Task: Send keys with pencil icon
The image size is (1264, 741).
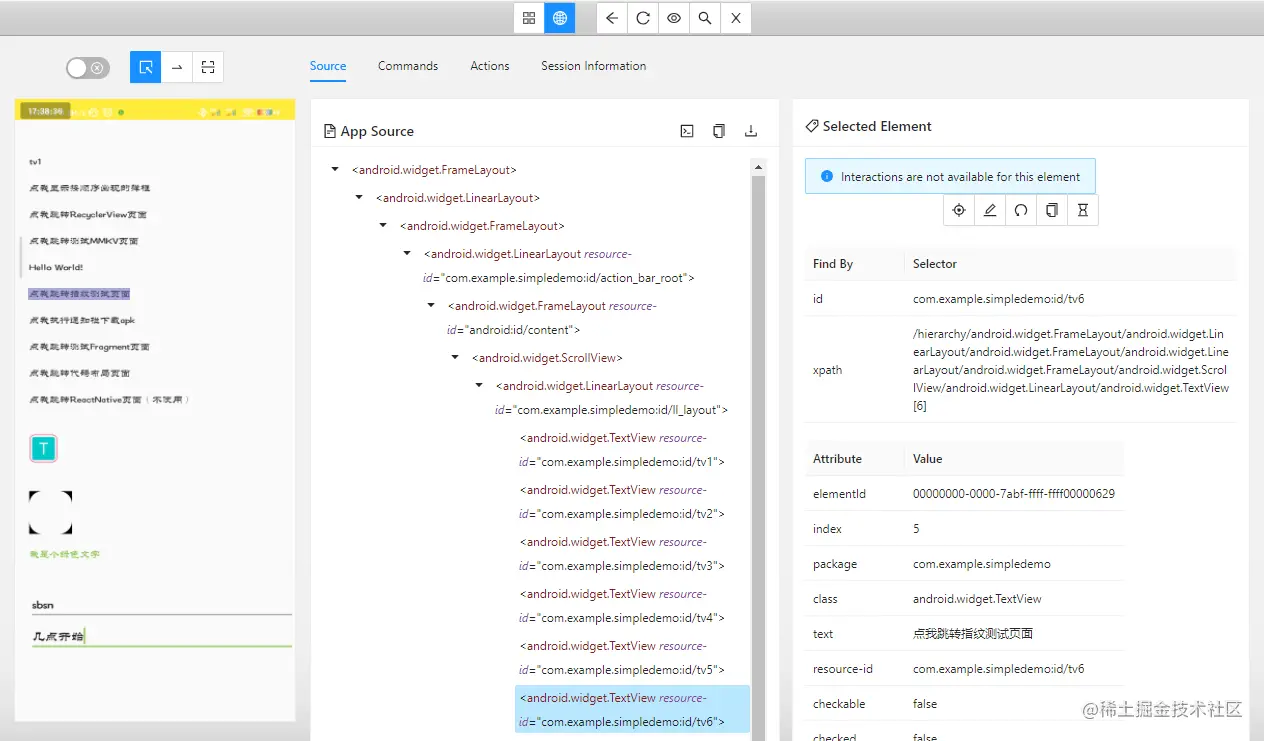Action: [x=990, y=210]
